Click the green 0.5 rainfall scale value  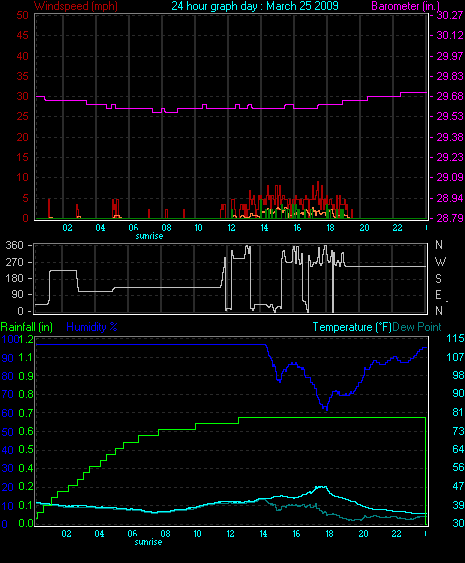click(26, 450)
